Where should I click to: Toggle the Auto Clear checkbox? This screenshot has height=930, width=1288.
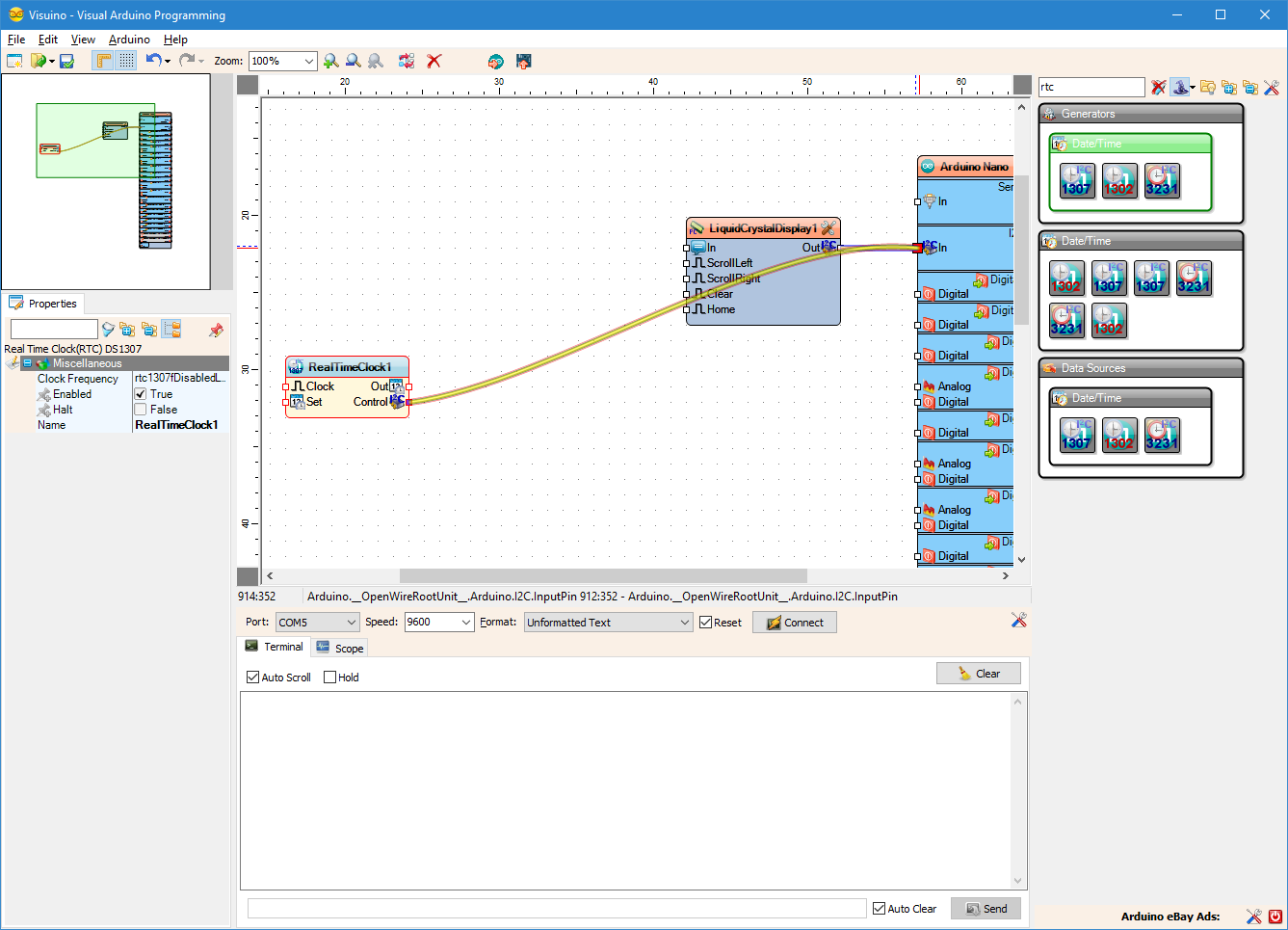880,909
